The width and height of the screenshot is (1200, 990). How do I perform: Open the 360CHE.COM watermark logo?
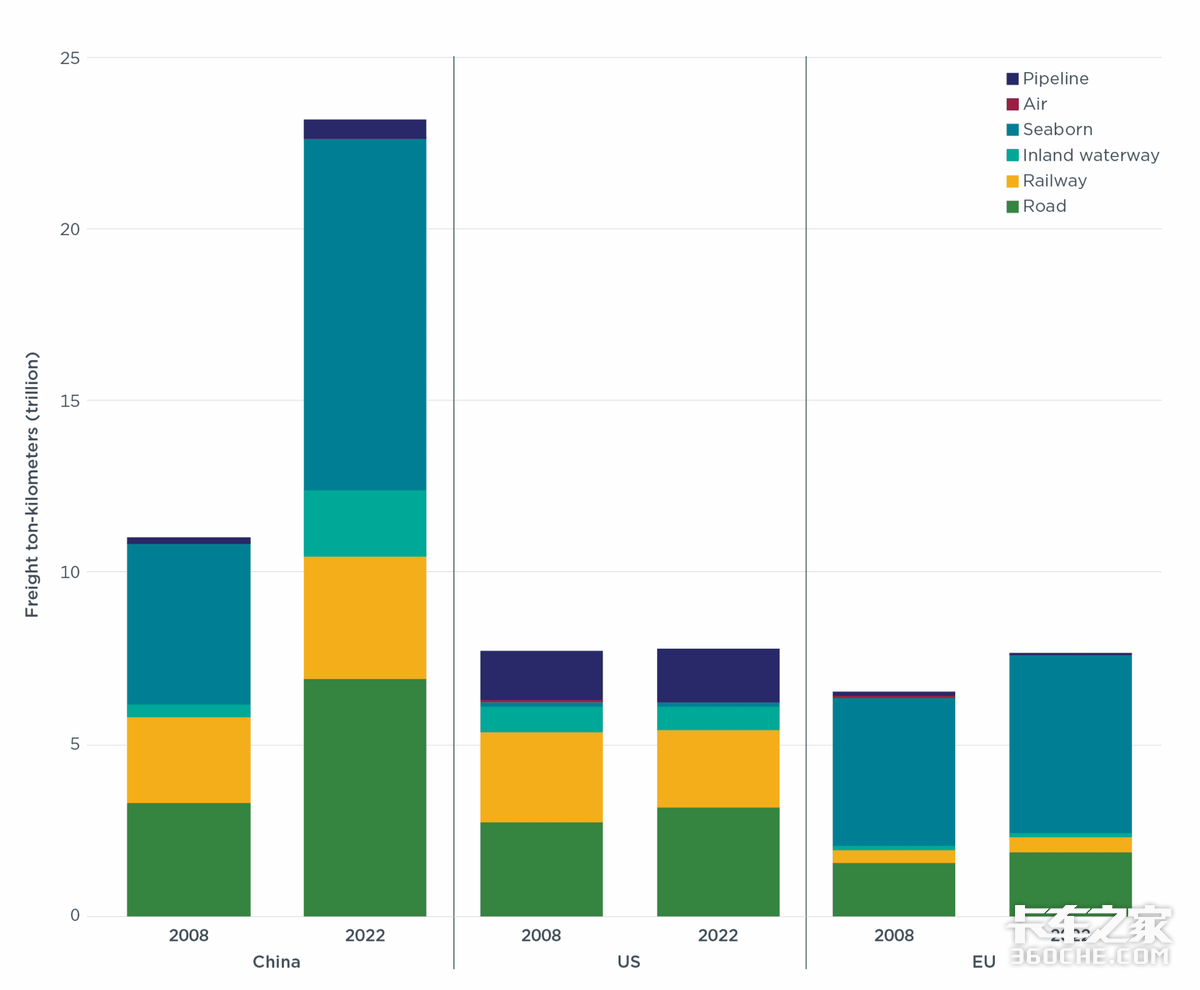point(1089,937)
